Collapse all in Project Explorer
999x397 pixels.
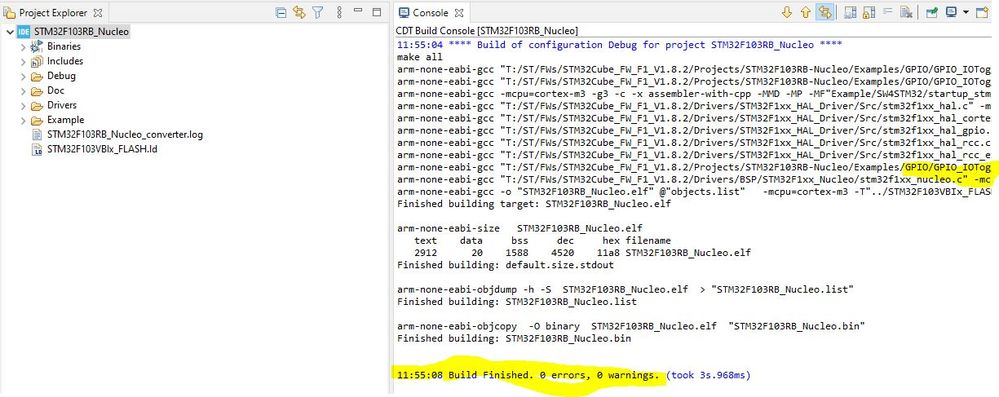(x=280, y=12)
